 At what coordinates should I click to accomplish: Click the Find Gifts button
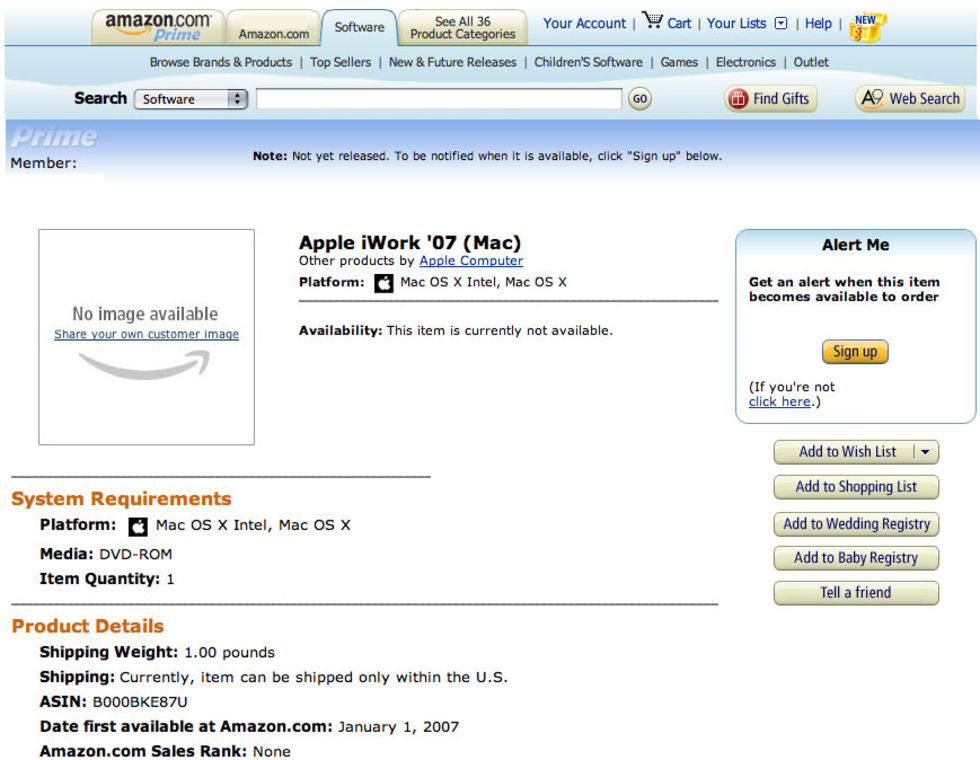(x=769, y=99)
